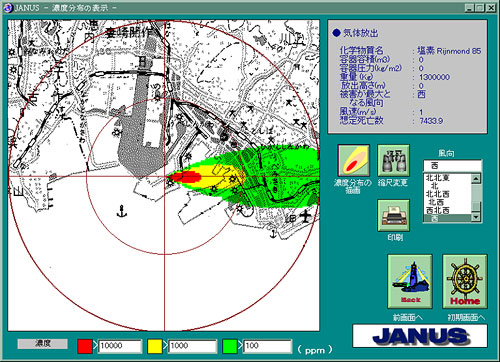The height and width of the screenshot is (362, 500).
Task: Click the JANUS logo banner
Action: coord(420,336)
